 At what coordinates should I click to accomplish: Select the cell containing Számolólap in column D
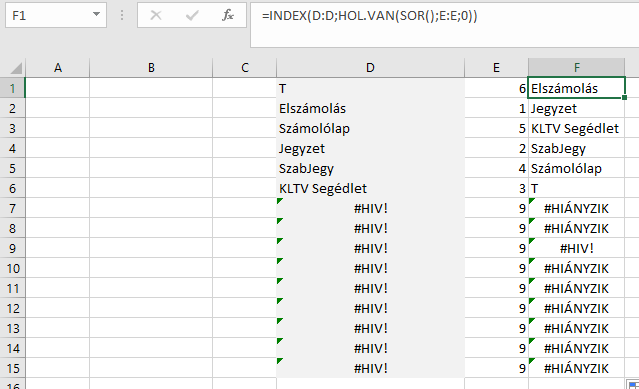coord(370,128)
